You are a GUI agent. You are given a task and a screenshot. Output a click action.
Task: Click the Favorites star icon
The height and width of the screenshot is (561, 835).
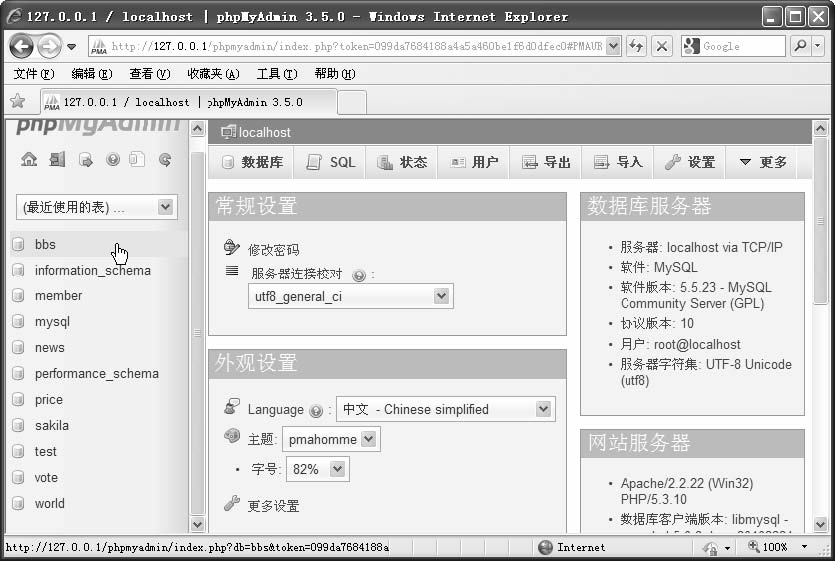[18, 101]
